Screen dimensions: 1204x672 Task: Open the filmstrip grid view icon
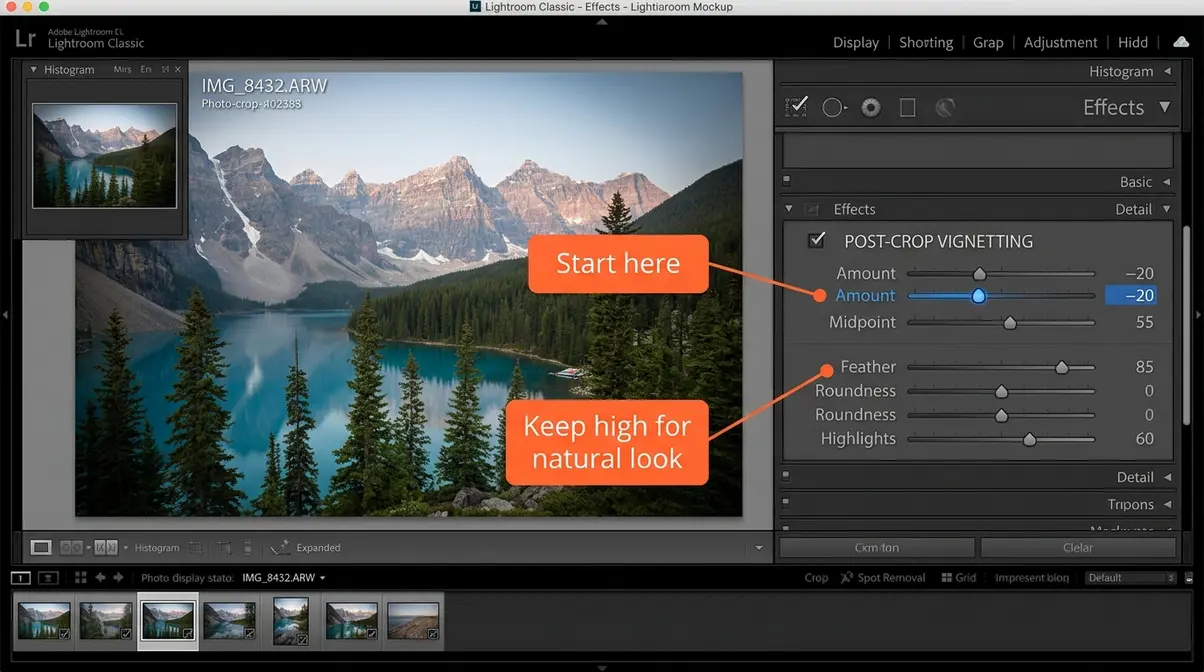coord(82,577)
